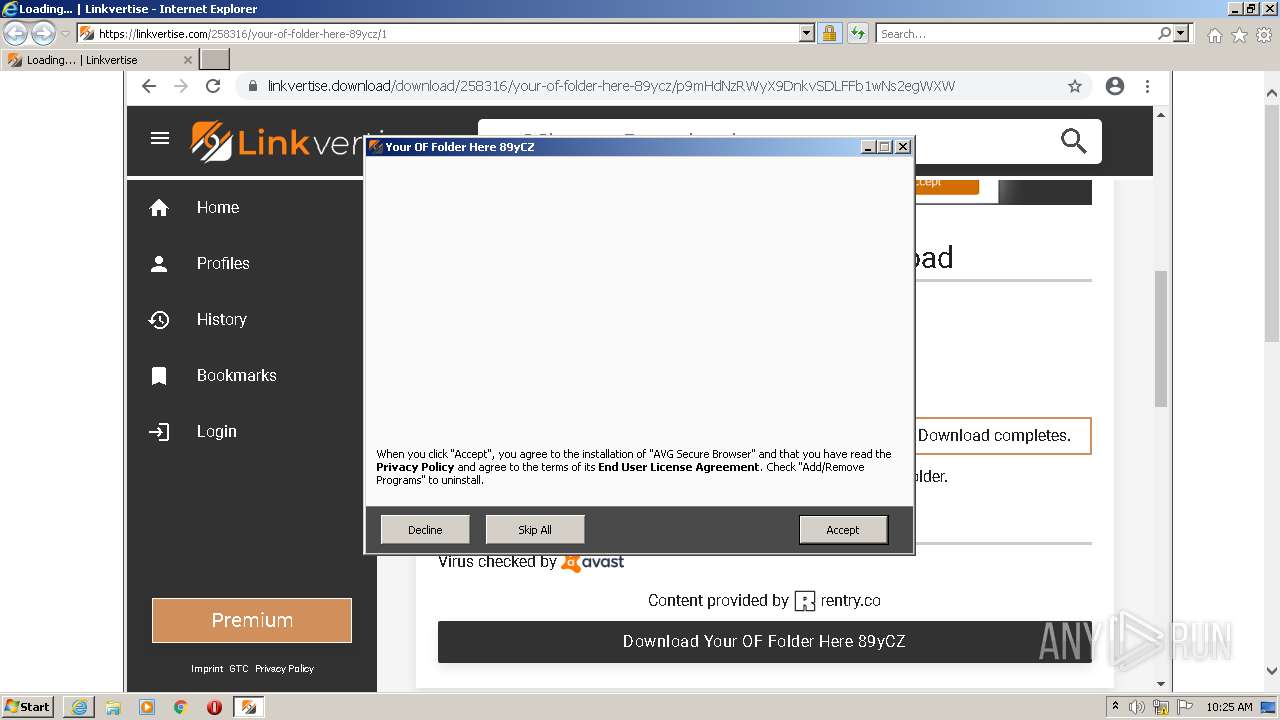Minimize the installer dialog window
This screenshot has height=720, width=1280.
(869, 147)
